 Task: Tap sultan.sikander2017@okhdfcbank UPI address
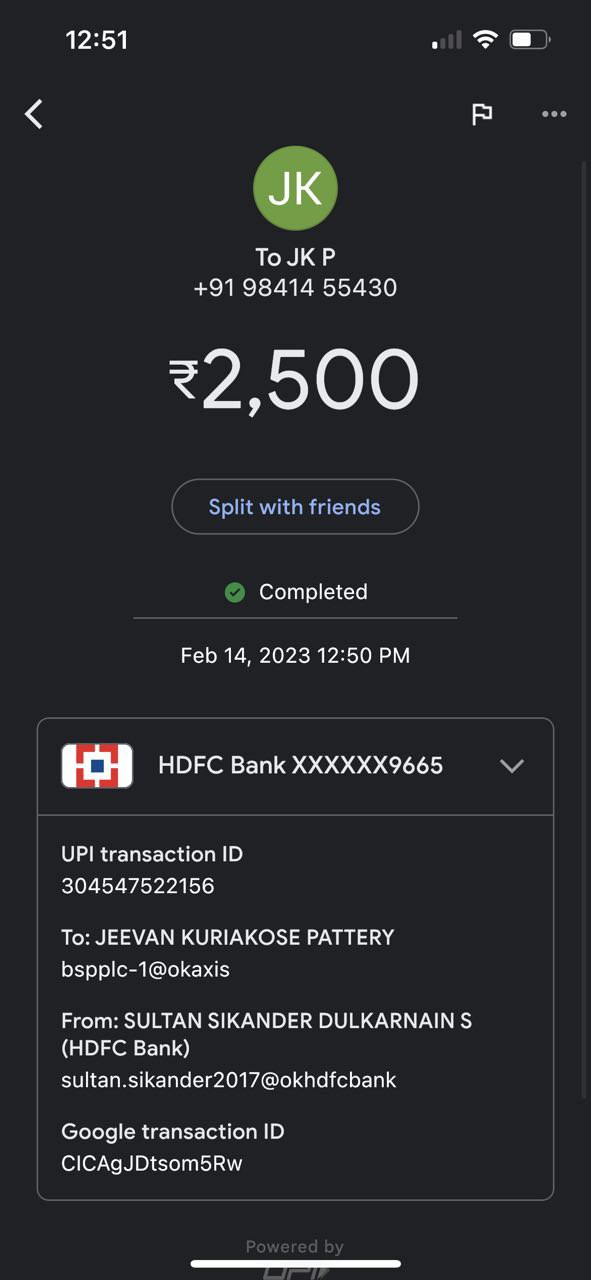[229, 1080]
